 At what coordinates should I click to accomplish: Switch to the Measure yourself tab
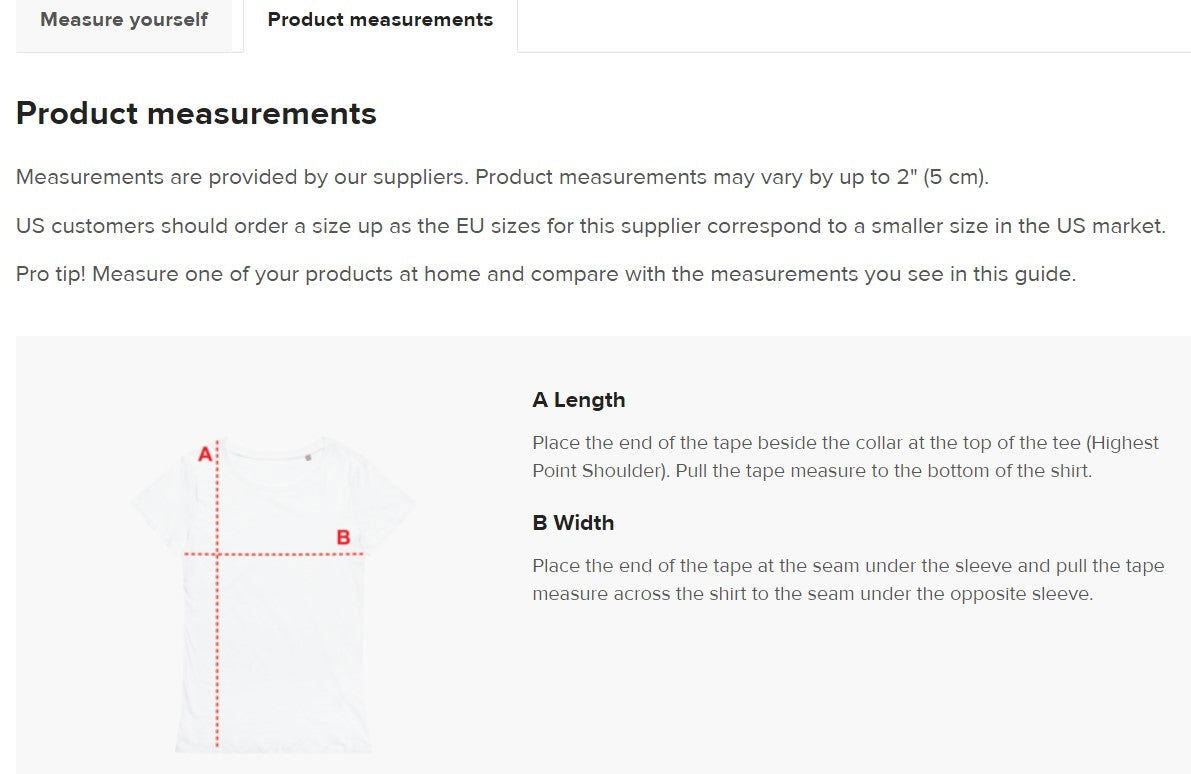pyautogui.click(x=123, y=19)
